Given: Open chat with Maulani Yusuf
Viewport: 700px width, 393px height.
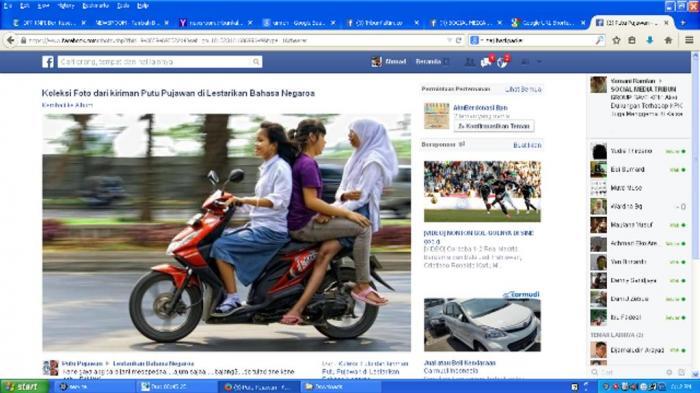Looking at the screenshot, I should (638, 225).
